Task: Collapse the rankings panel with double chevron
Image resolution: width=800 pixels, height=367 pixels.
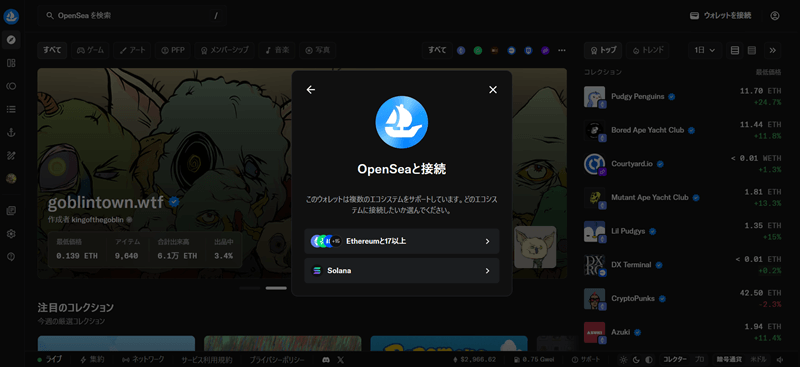Action: pos(772,51)
